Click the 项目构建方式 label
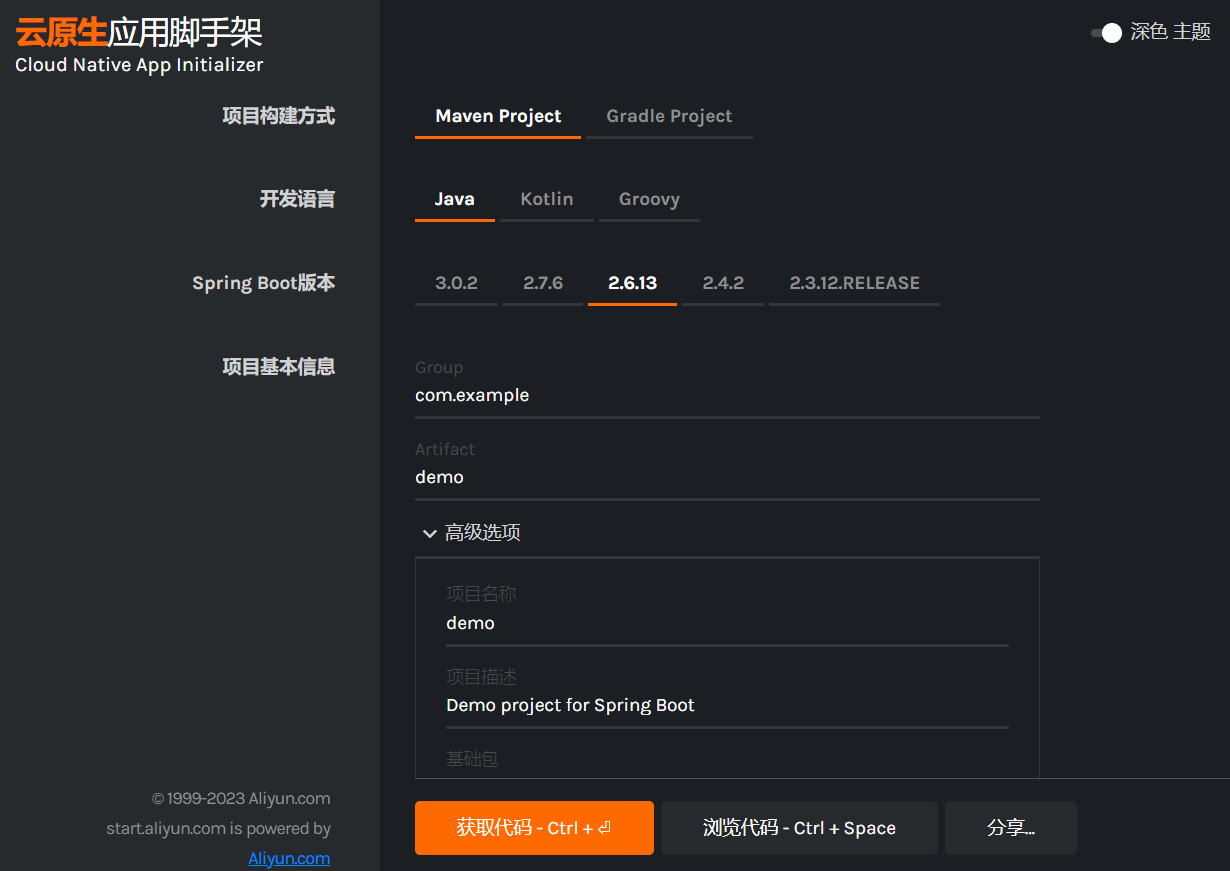This screenshot has width=1230, height=871. [x=278, y=116]
